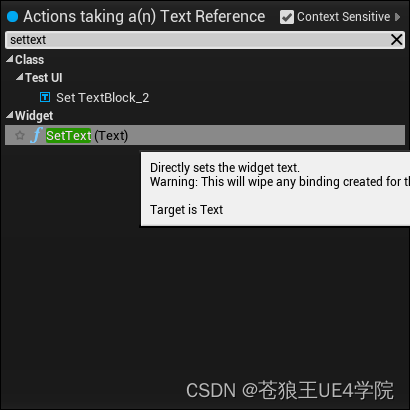The height and width of the screenshot is (410, 410).
Task: Click the Class category label
Action: (x=29, y=60)
